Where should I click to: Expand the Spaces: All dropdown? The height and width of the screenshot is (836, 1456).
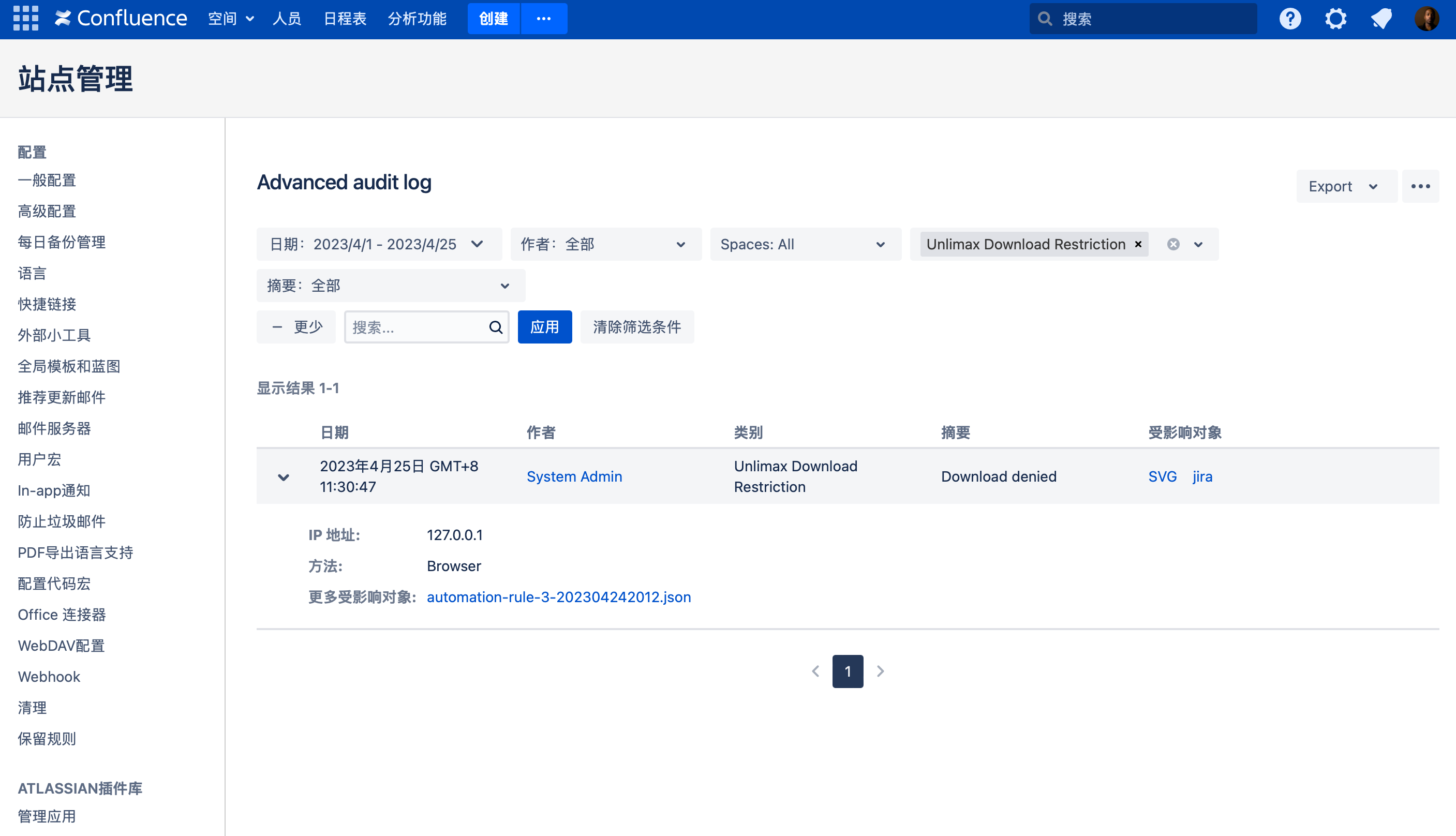(x=805, y=244)
